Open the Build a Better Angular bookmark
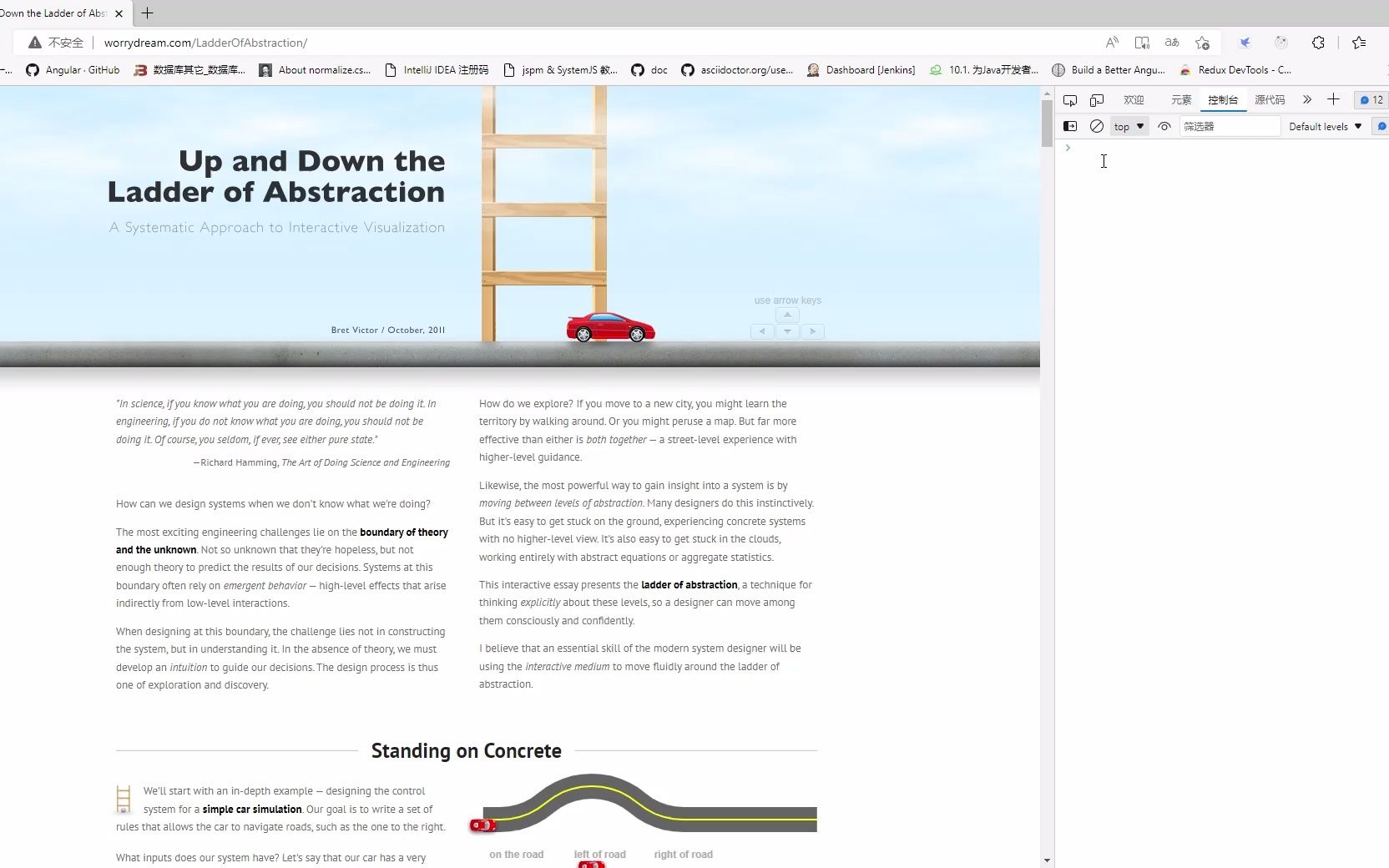The image size is (1389, 868). (1108, 70)
